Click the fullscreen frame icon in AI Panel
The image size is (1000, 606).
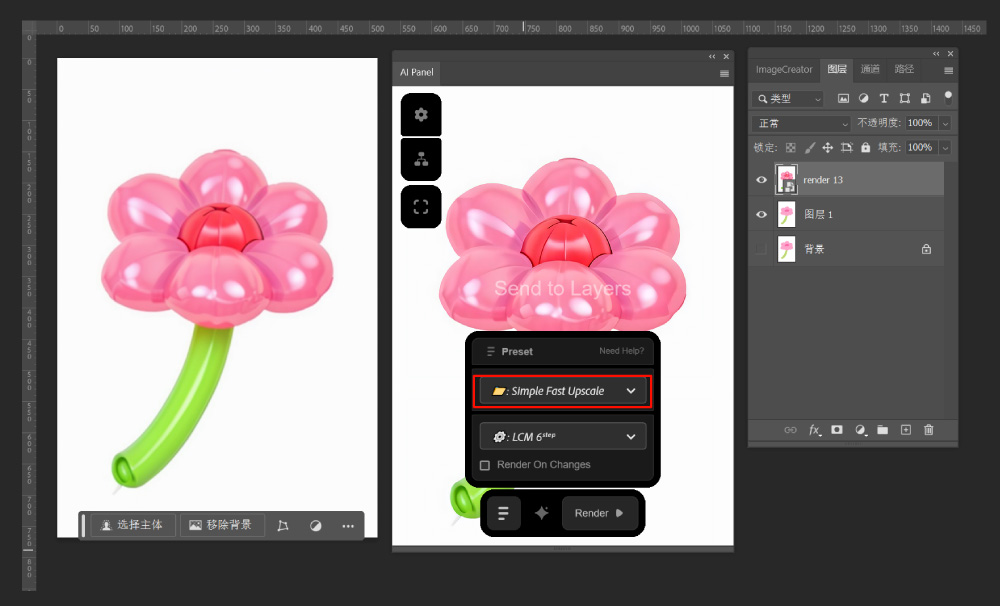421,207
